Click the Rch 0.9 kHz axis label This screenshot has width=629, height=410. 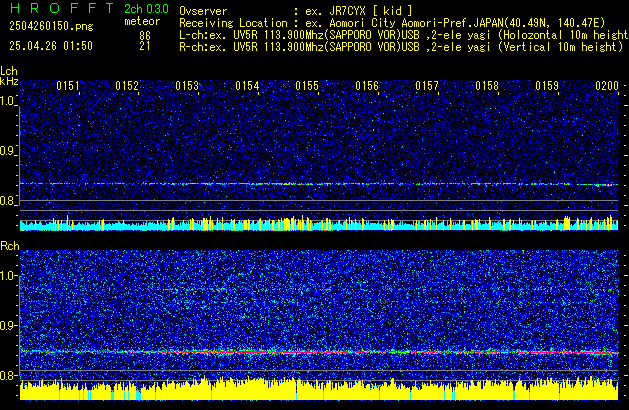pyautogui.click(x=8, y=325)
